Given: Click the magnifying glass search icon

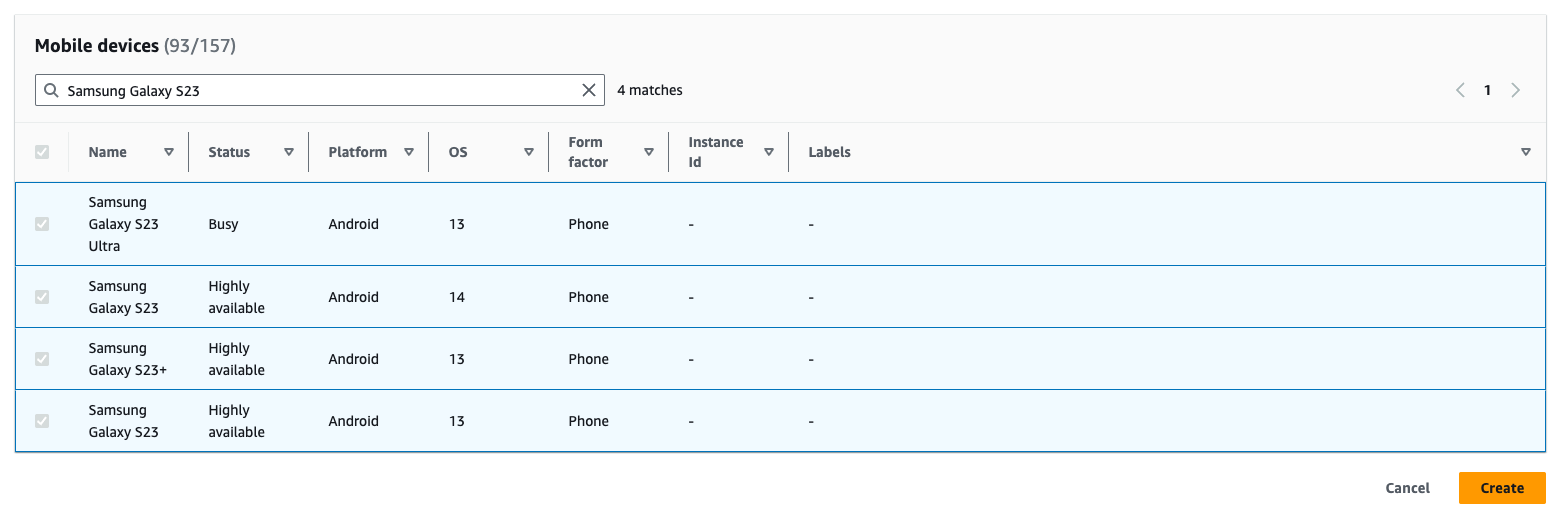Looking at the screenshot, I should [51, 90].
